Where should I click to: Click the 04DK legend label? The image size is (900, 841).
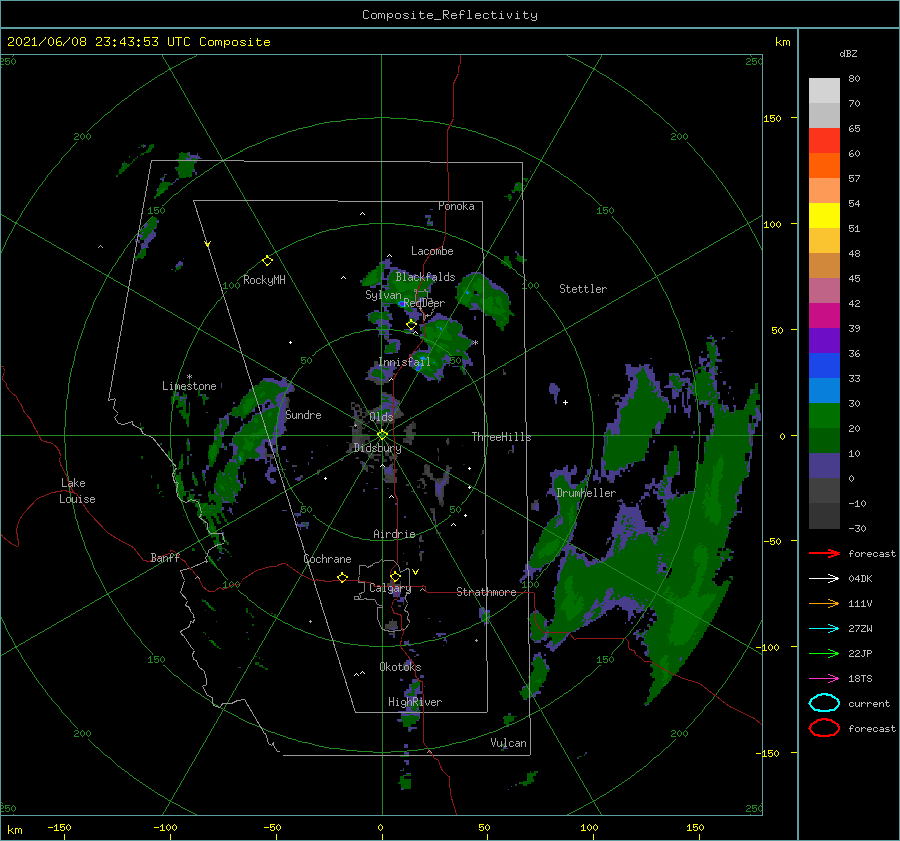point(860,579)
